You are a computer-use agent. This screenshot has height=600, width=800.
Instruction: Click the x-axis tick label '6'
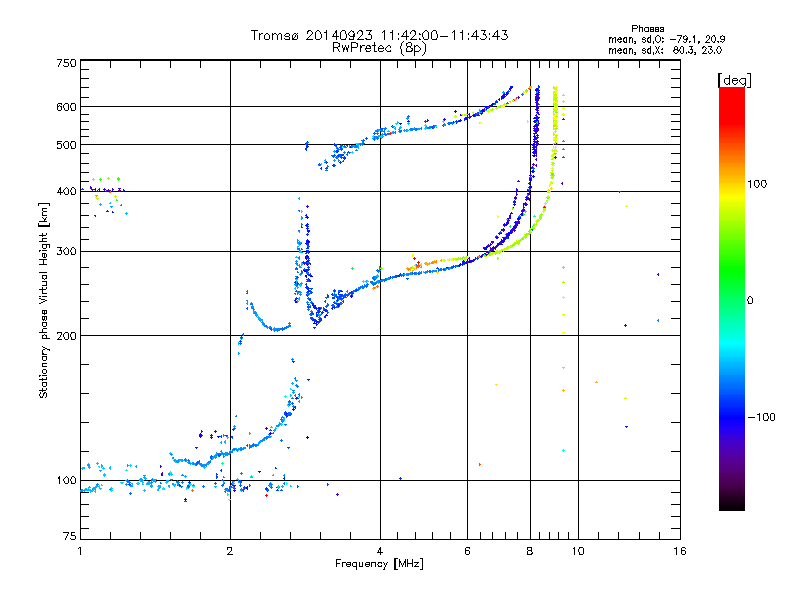[467, 551]
